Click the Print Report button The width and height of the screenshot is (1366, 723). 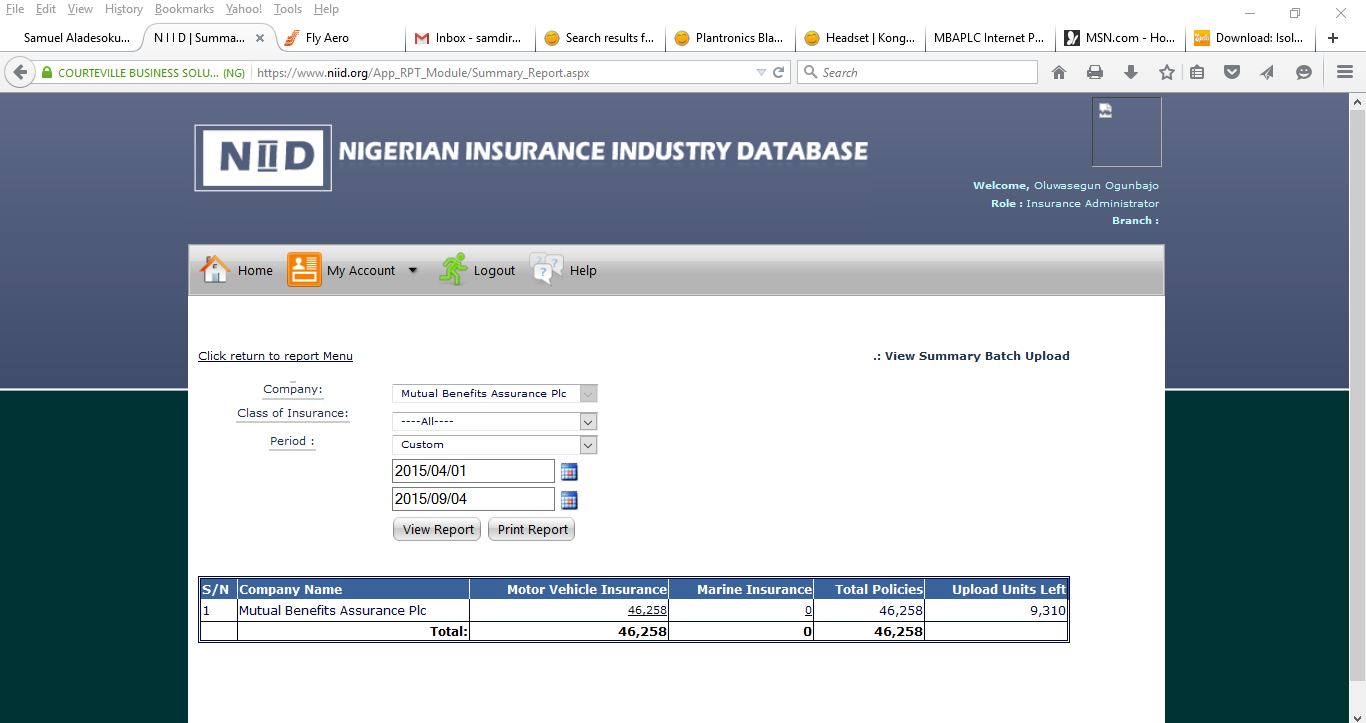(x=532, y=530)
